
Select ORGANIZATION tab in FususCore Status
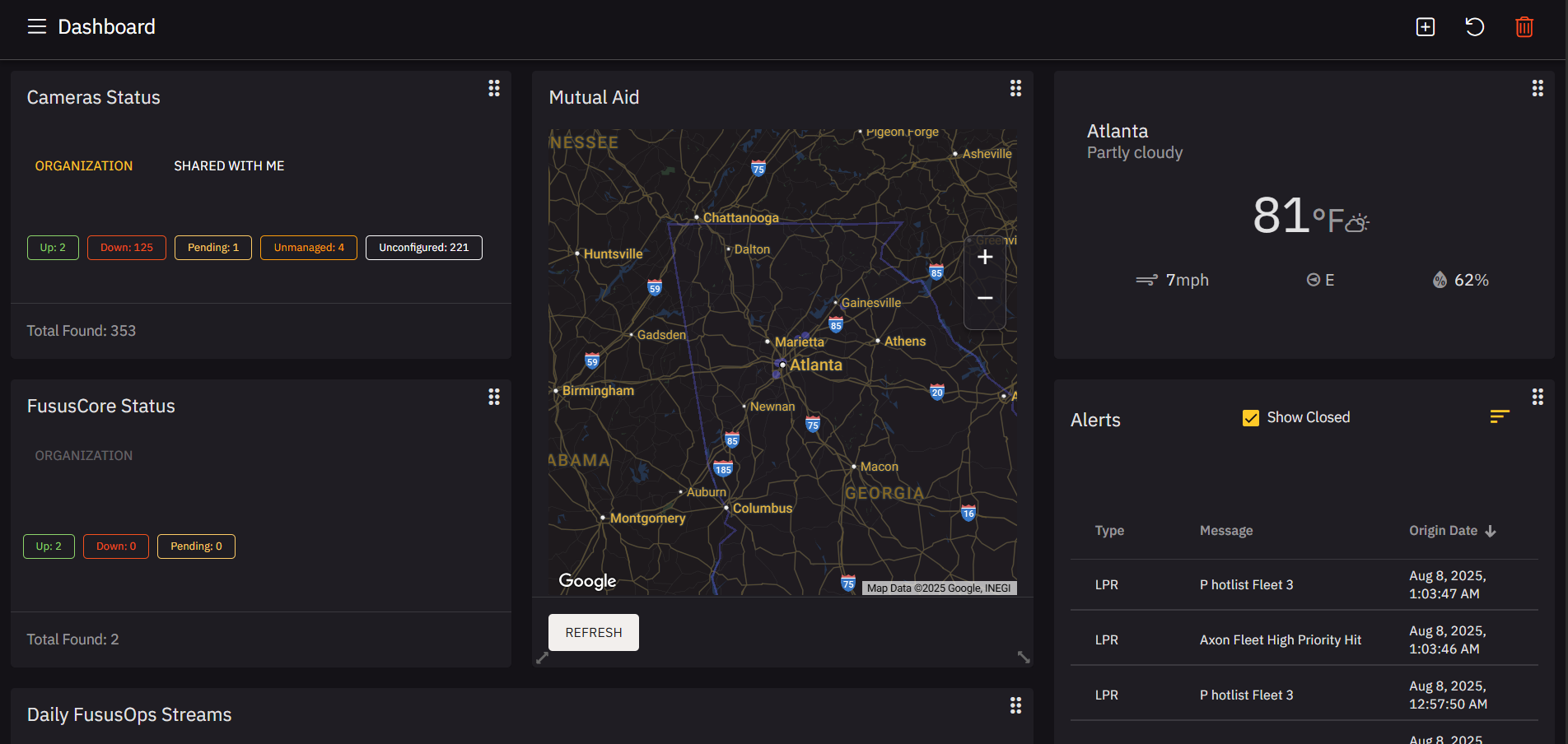84,456
